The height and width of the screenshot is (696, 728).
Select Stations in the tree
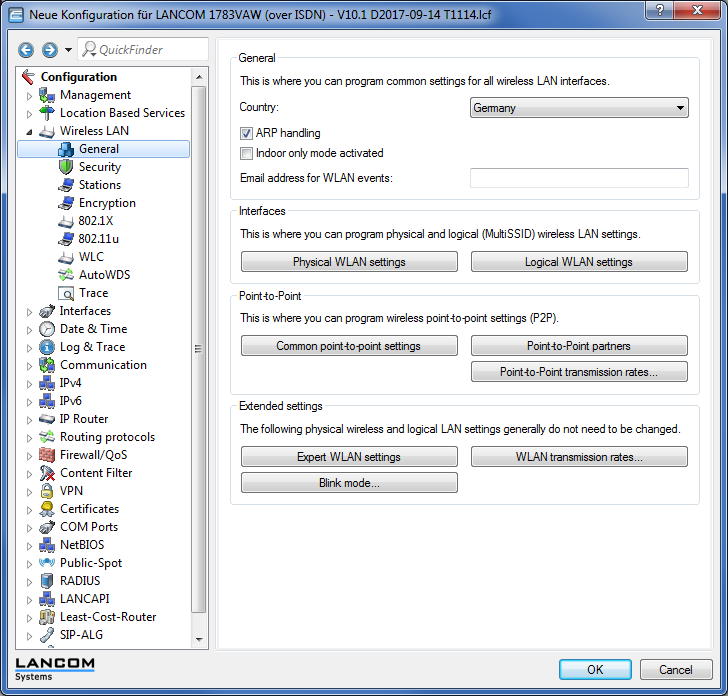pos(100,185)
